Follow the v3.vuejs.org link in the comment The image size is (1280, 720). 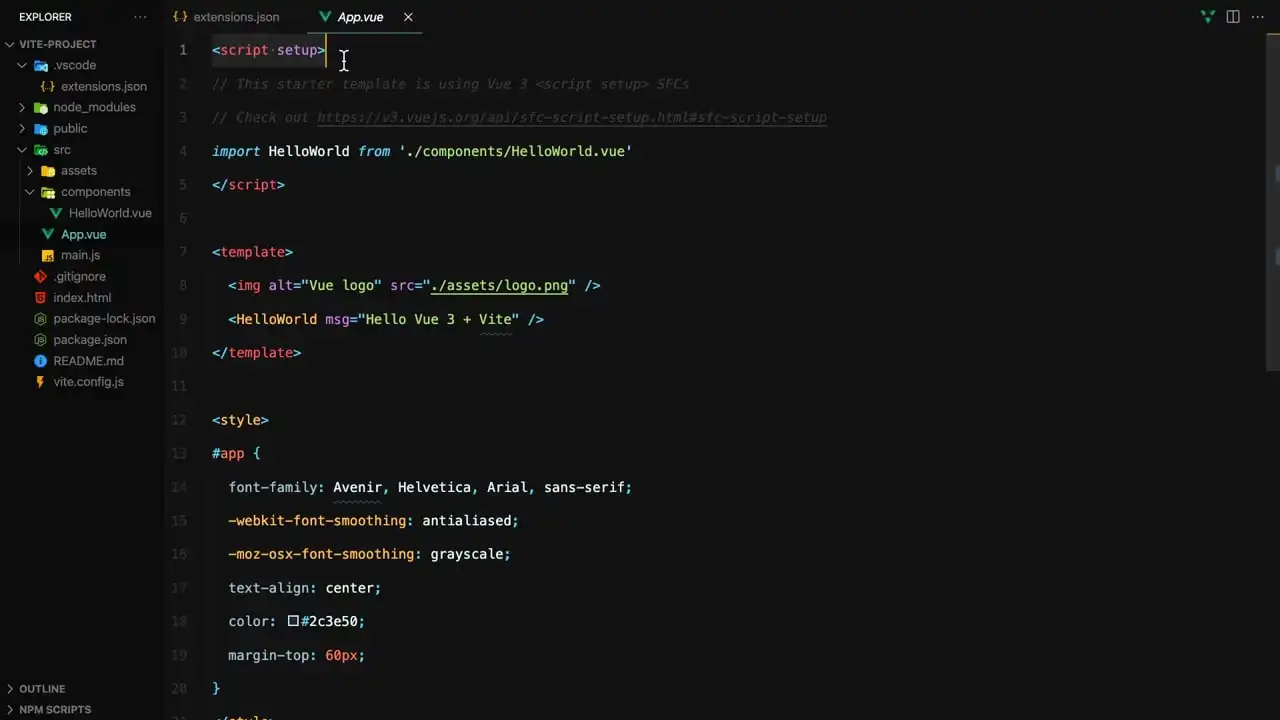pyautogui.click(x=572, y=118)
